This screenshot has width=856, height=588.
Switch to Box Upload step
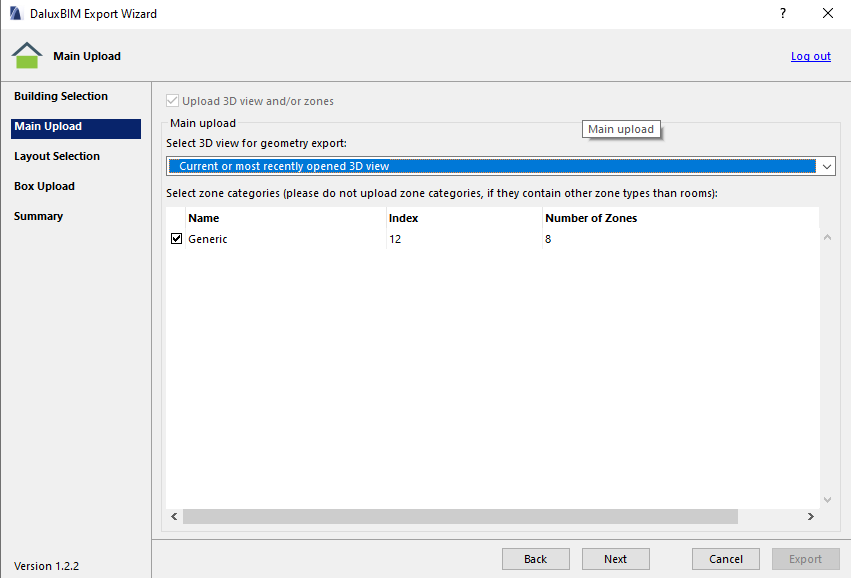click(44, 187)
